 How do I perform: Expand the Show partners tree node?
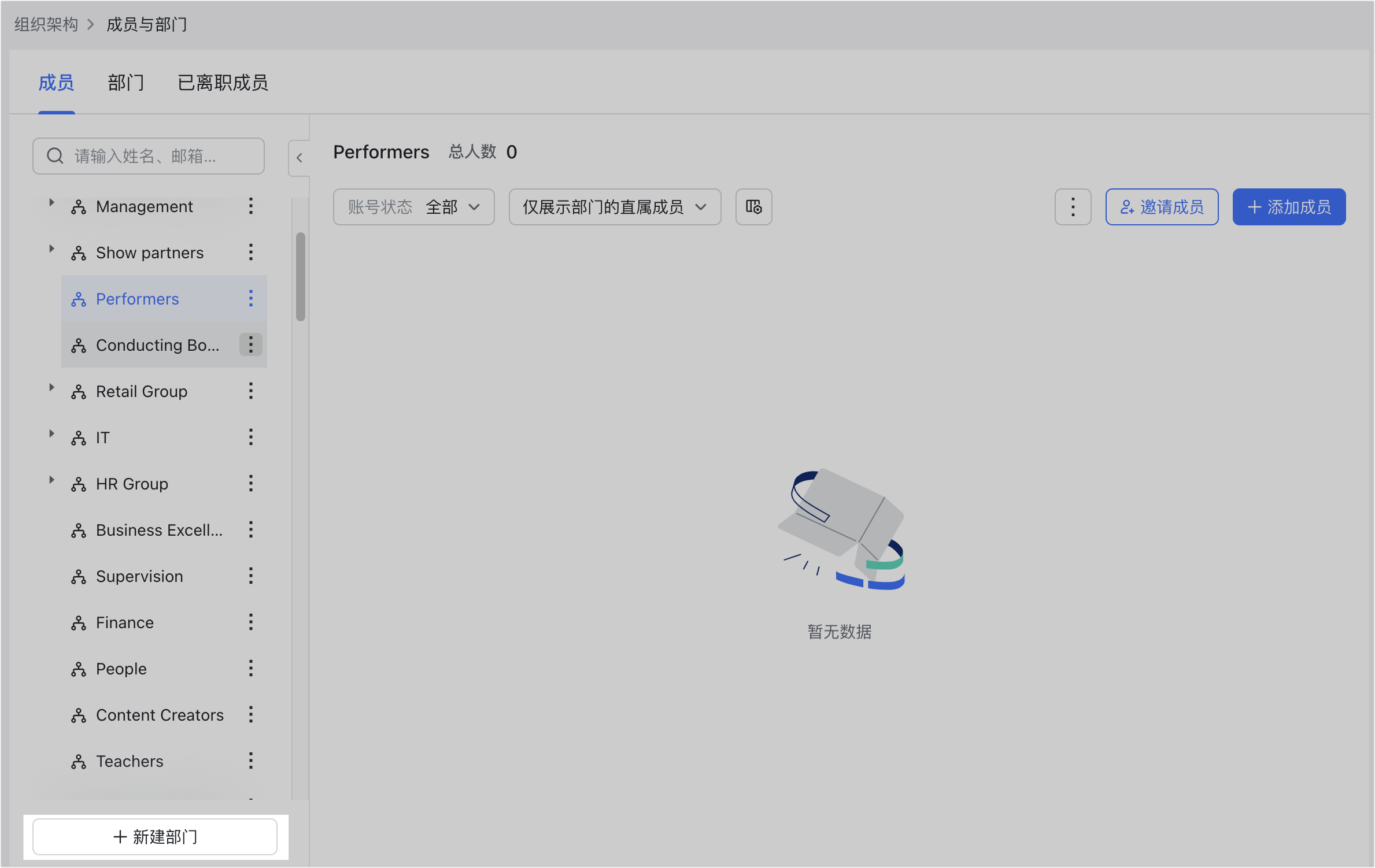(x=51, y=248)
